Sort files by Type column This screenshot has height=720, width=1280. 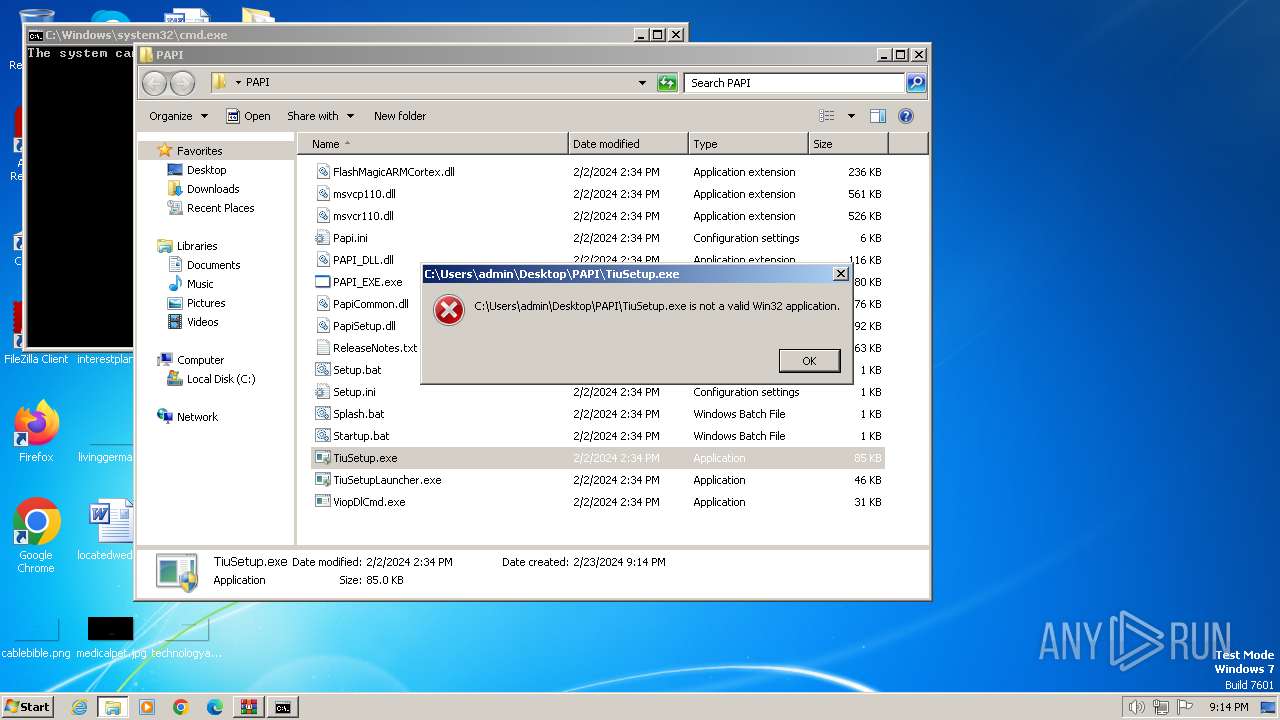coord(748,144)
